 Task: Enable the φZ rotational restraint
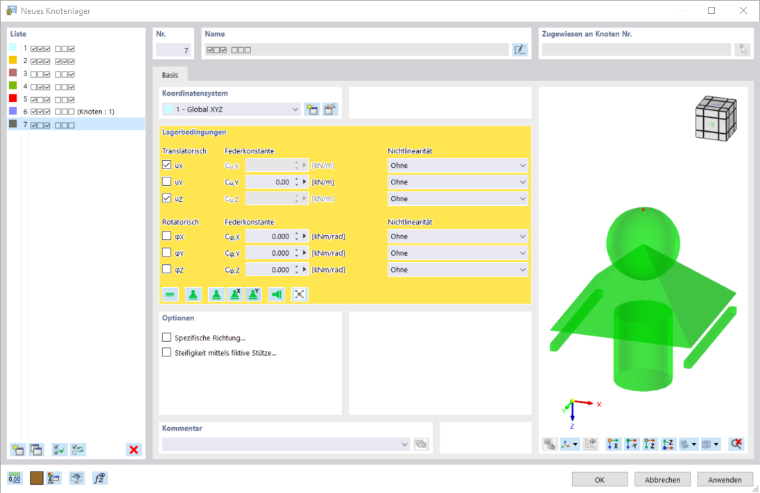(x=167, y=269)
